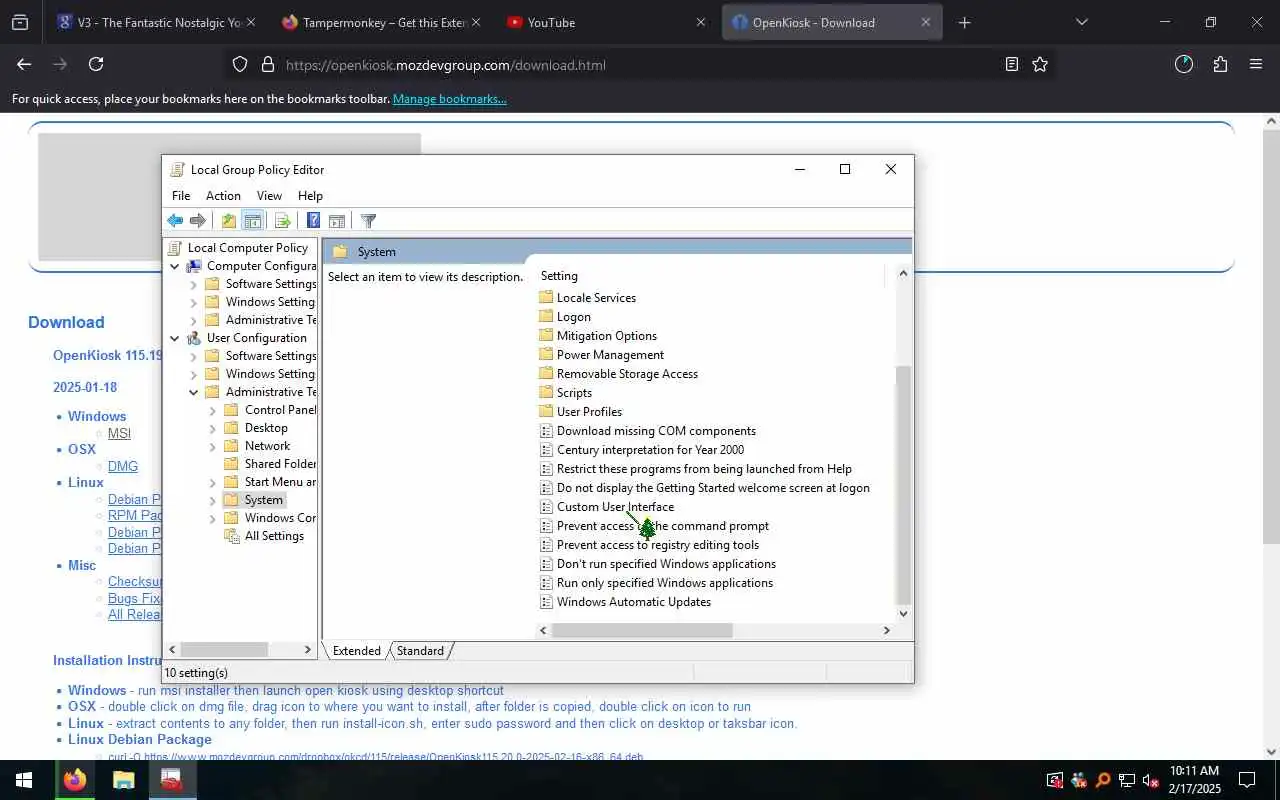Bookmark this page with the star icon

pos(1040,64)
